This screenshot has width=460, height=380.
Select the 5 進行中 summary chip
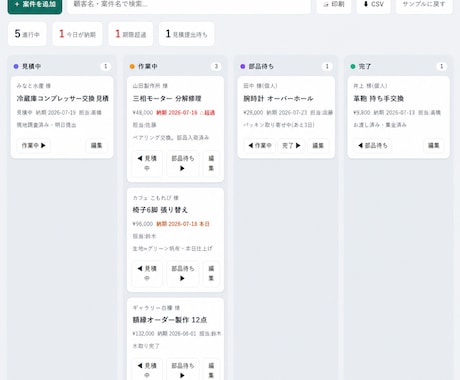[x=27, y=34]
